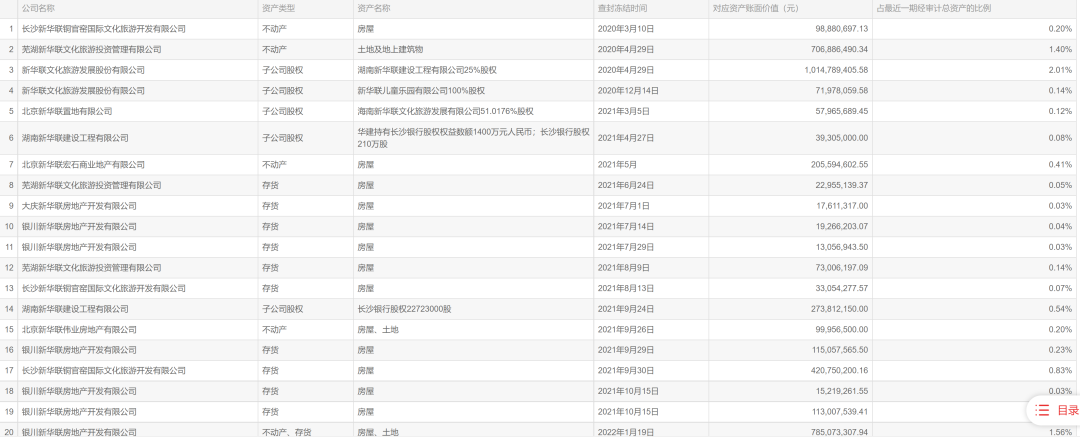Click the date 2022年1月19日

pyautogui.click(x=625, y=432)
